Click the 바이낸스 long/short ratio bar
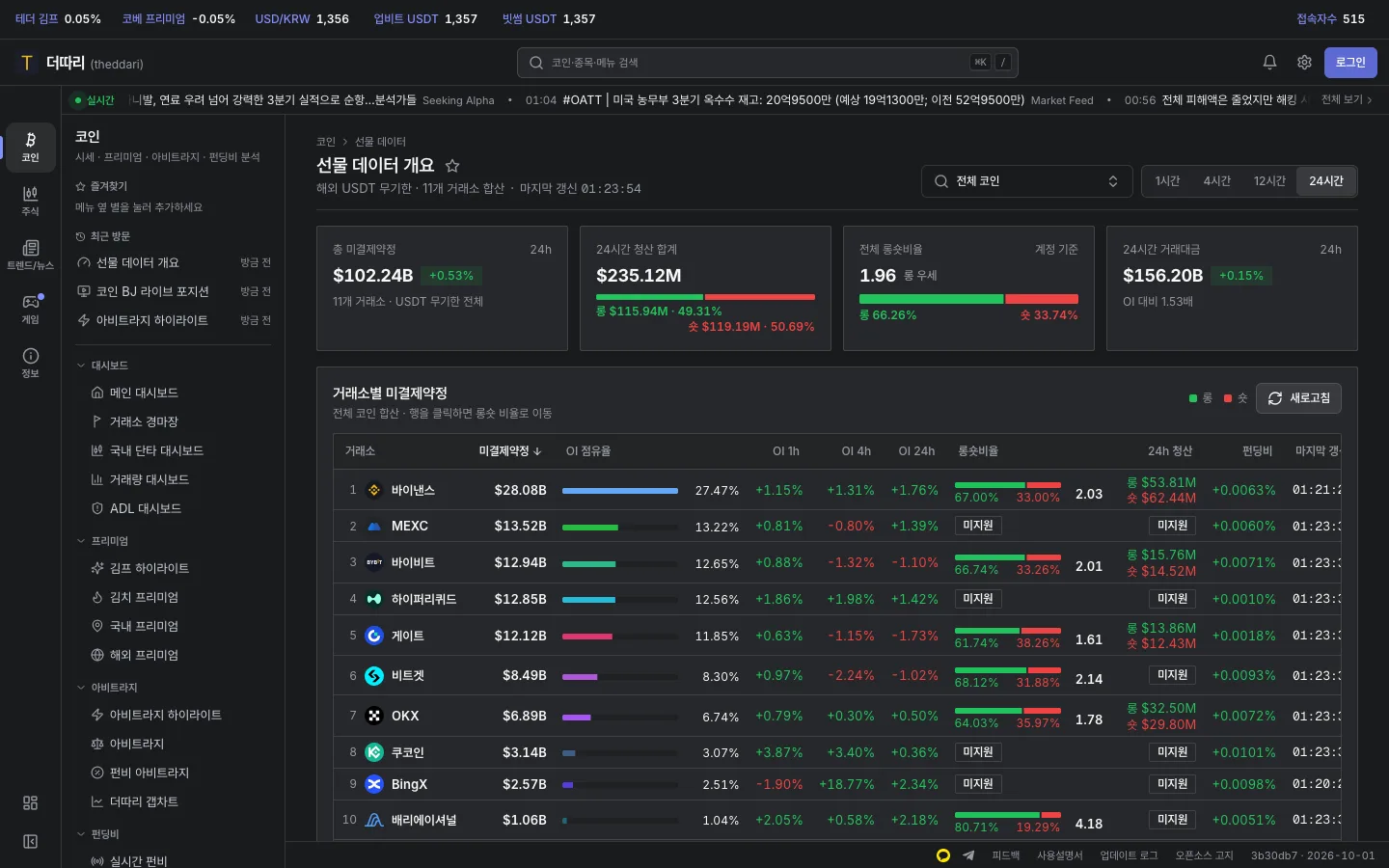Screen dimensions: 1389x868 coord(1008,485)
